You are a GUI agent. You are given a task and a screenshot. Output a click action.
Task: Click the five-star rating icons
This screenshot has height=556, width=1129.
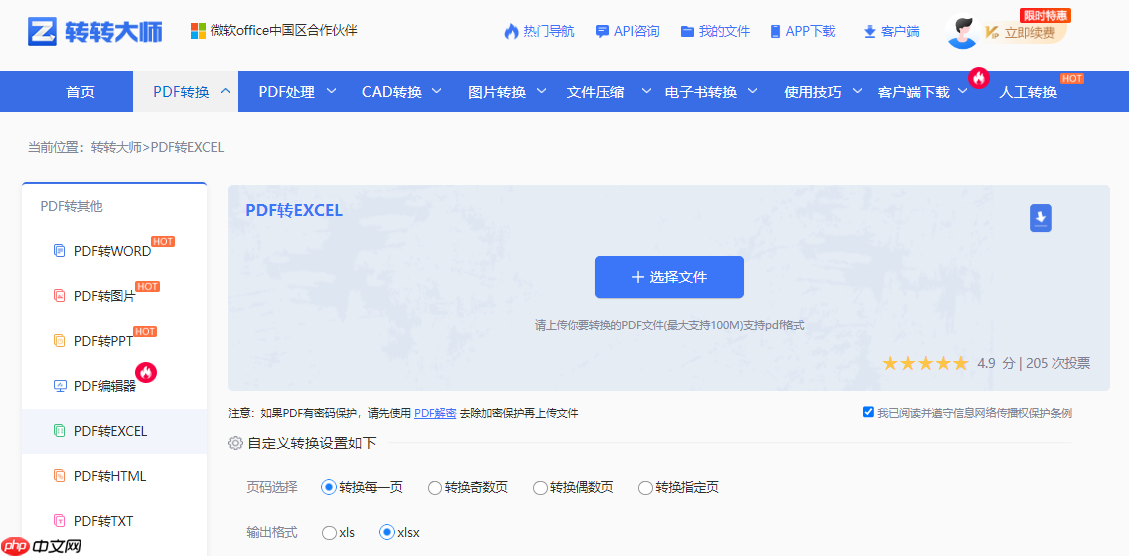[925, 363]
